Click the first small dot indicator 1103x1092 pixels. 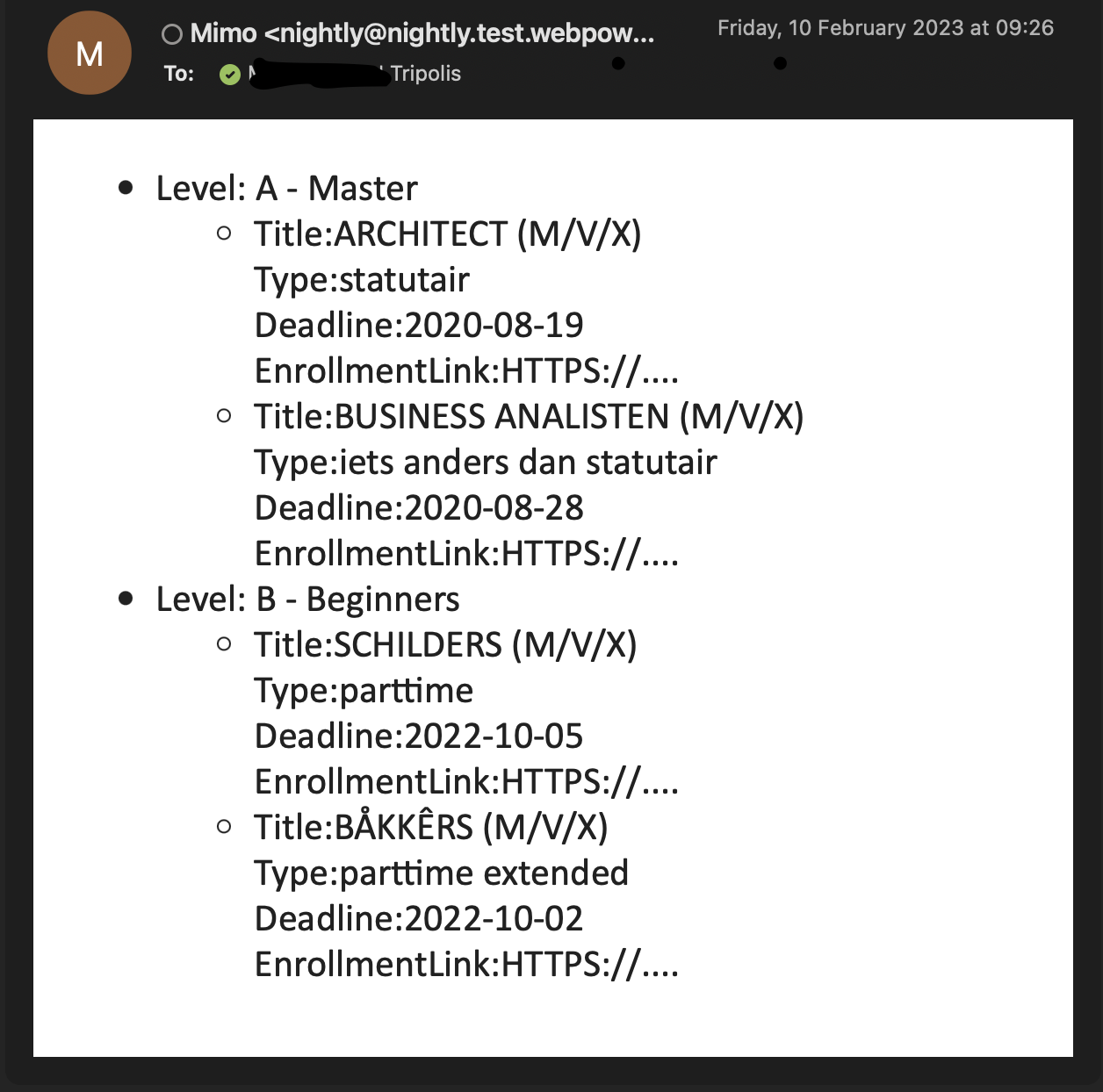point(620,61)
